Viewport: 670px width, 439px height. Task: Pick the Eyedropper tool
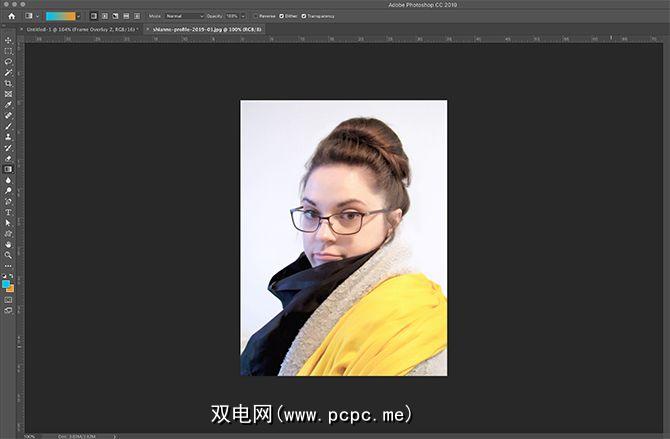pyautogui.click(x=8, y=104)
